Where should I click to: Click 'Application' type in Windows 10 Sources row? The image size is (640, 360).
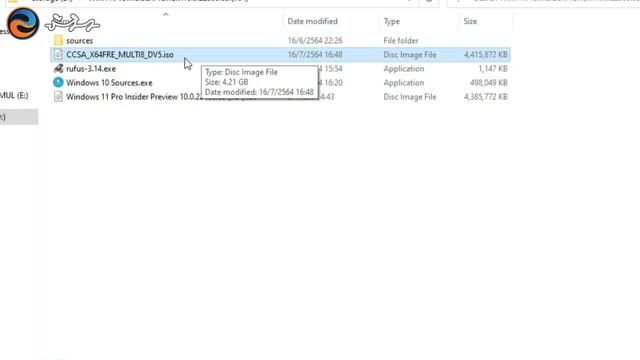[x=404, y=82]
